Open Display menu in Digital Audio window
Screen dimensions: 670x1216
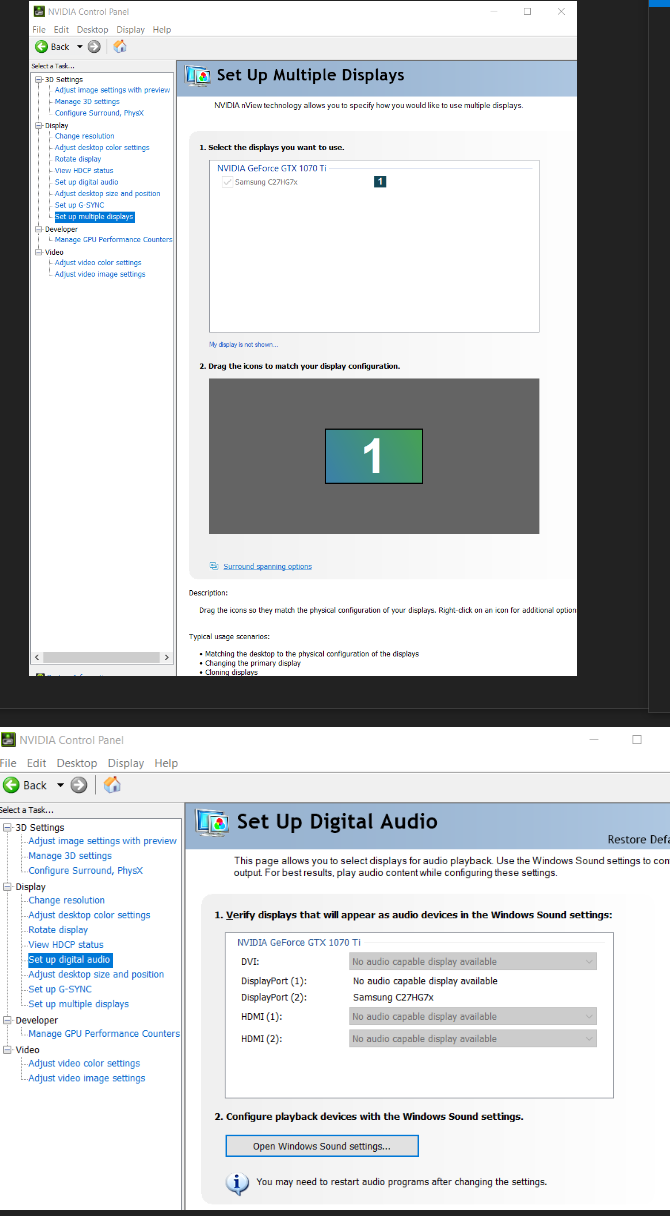(x=126, y=763)
